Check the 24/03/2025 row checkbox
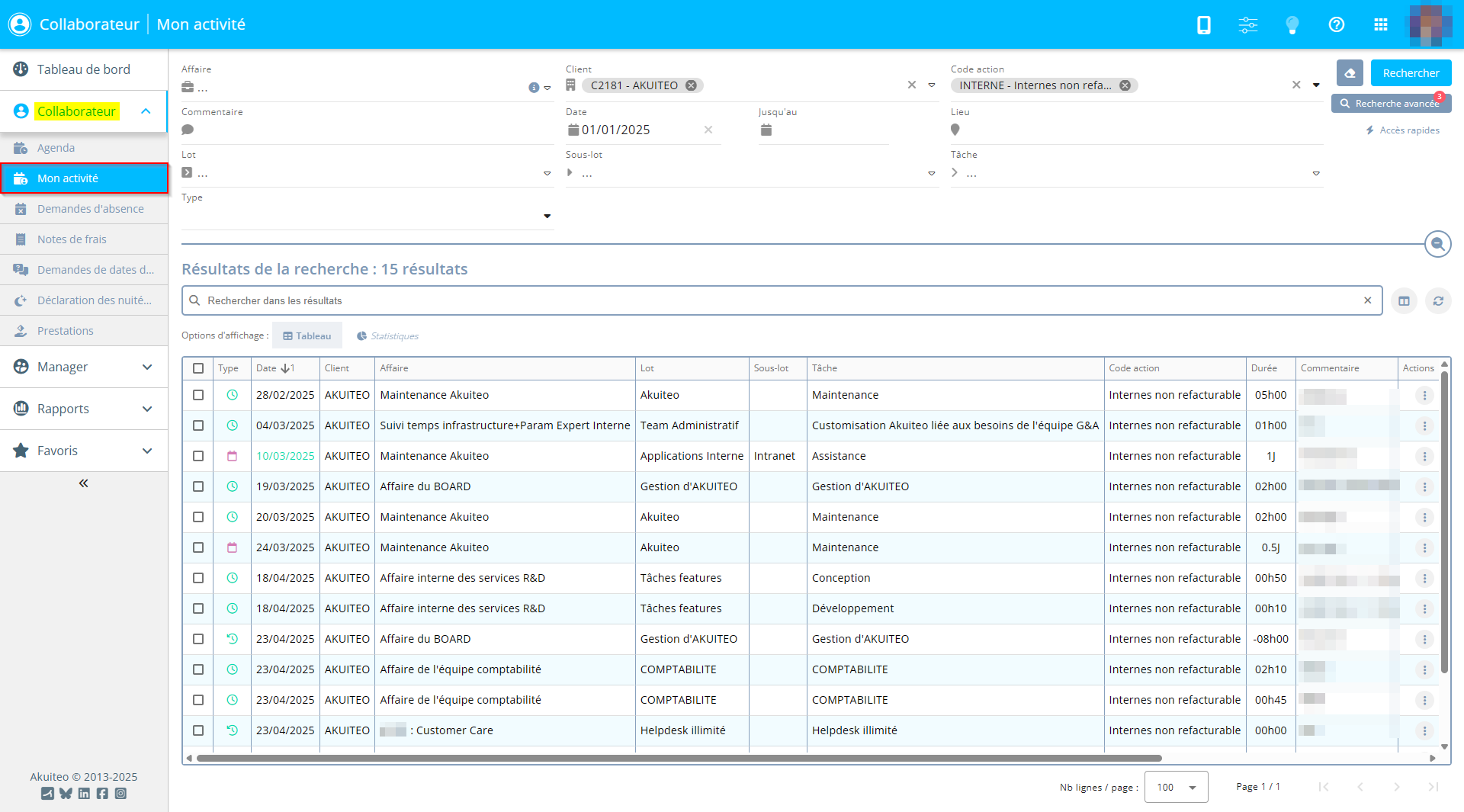The width and height of the screenshot is (1464, 812). 198,547
